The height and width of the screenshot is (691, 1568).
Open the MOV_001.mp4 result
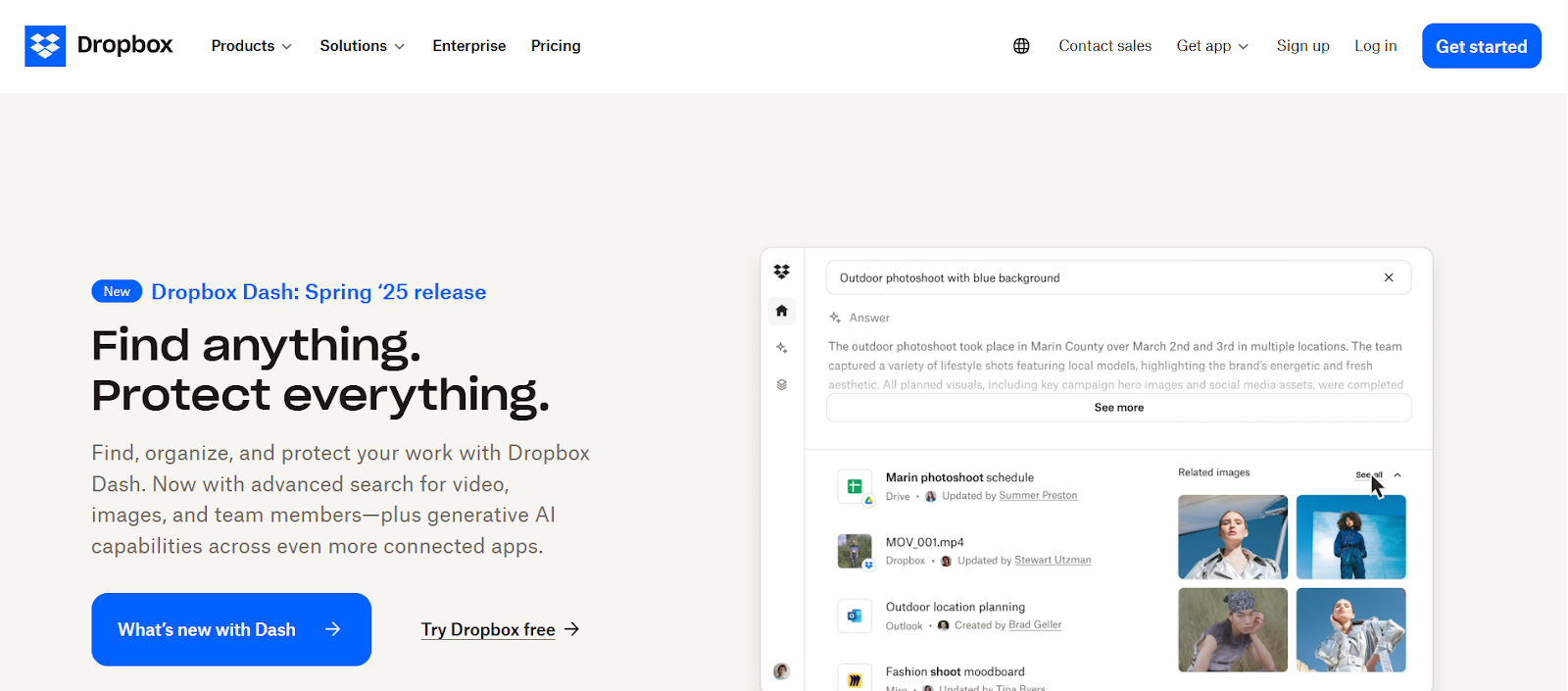coord(924,542)
